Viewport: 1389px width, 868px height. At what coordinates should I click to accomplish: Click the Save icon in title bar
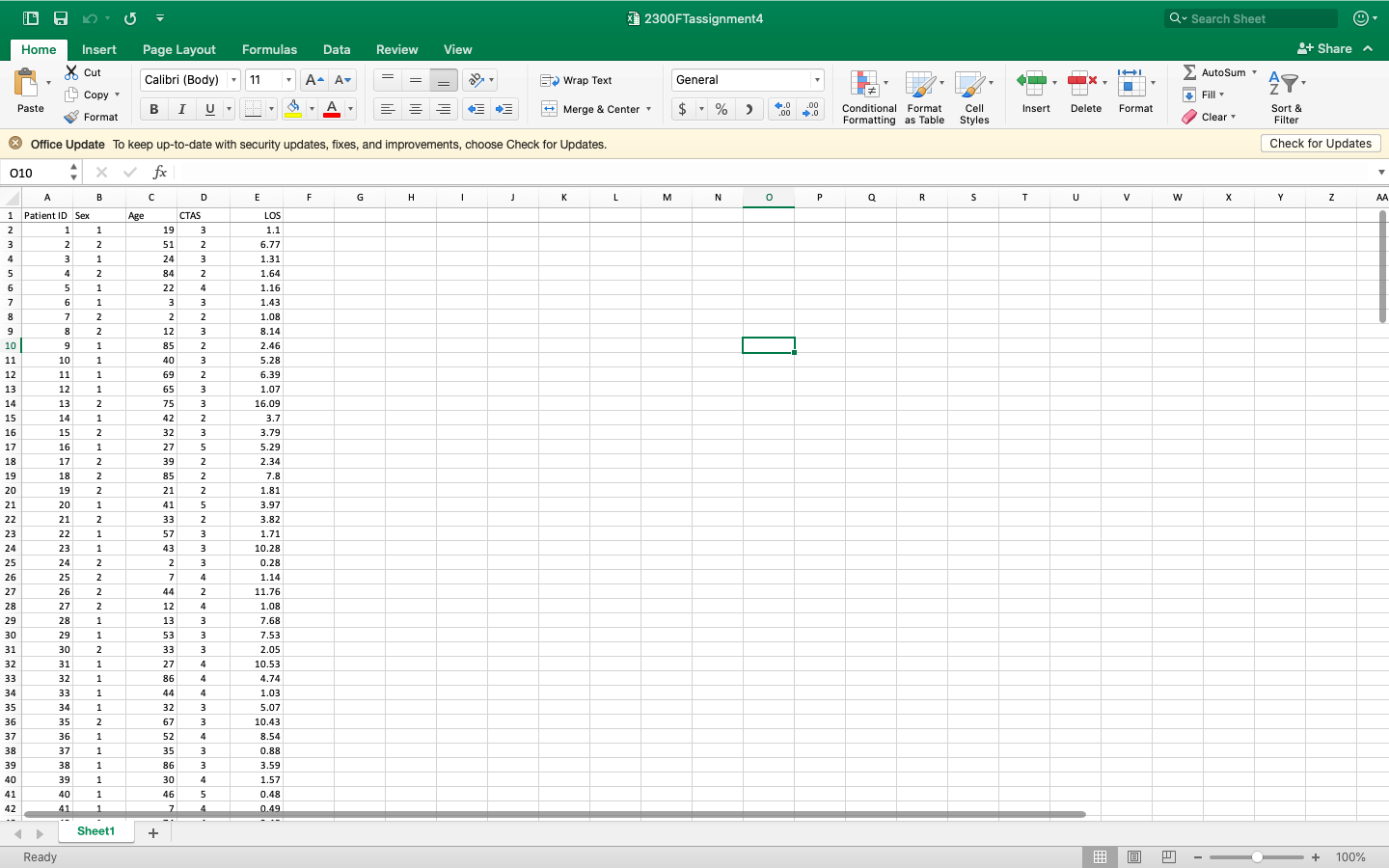coord(61,18)
